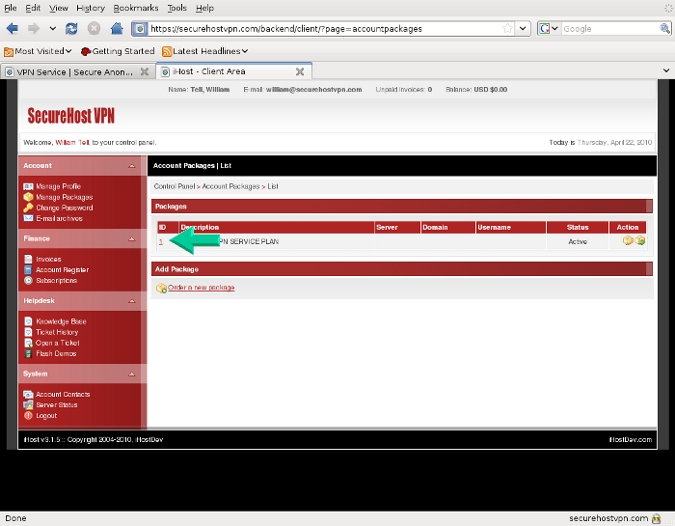Open the Bookmarks menu

pos(136,8)
